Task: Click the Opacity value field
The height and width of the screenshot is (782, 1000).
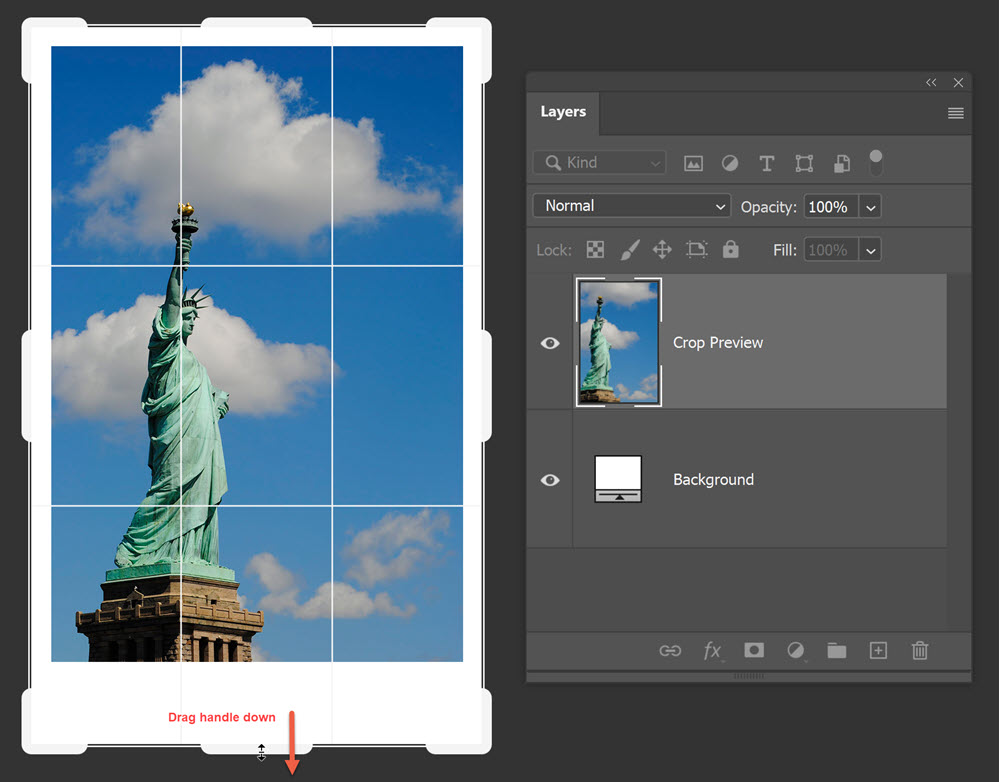Action: click(x=832, y=207)
